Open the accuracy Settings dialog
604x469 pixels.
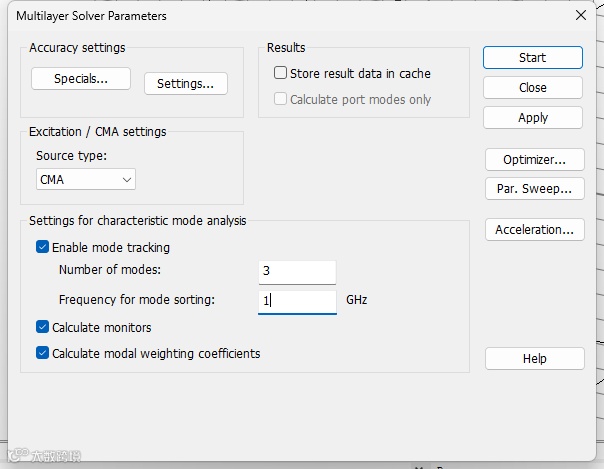pyautogui.click(x=185, y=84)
